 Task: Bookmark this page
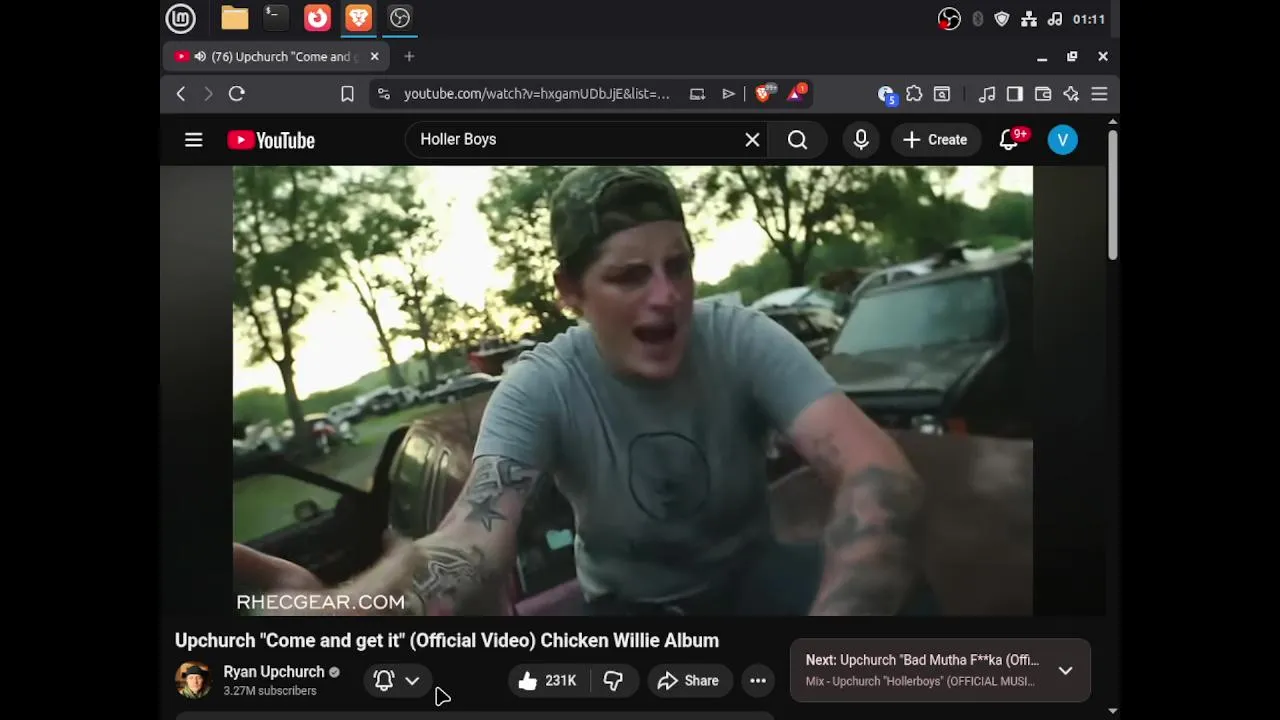347,94
